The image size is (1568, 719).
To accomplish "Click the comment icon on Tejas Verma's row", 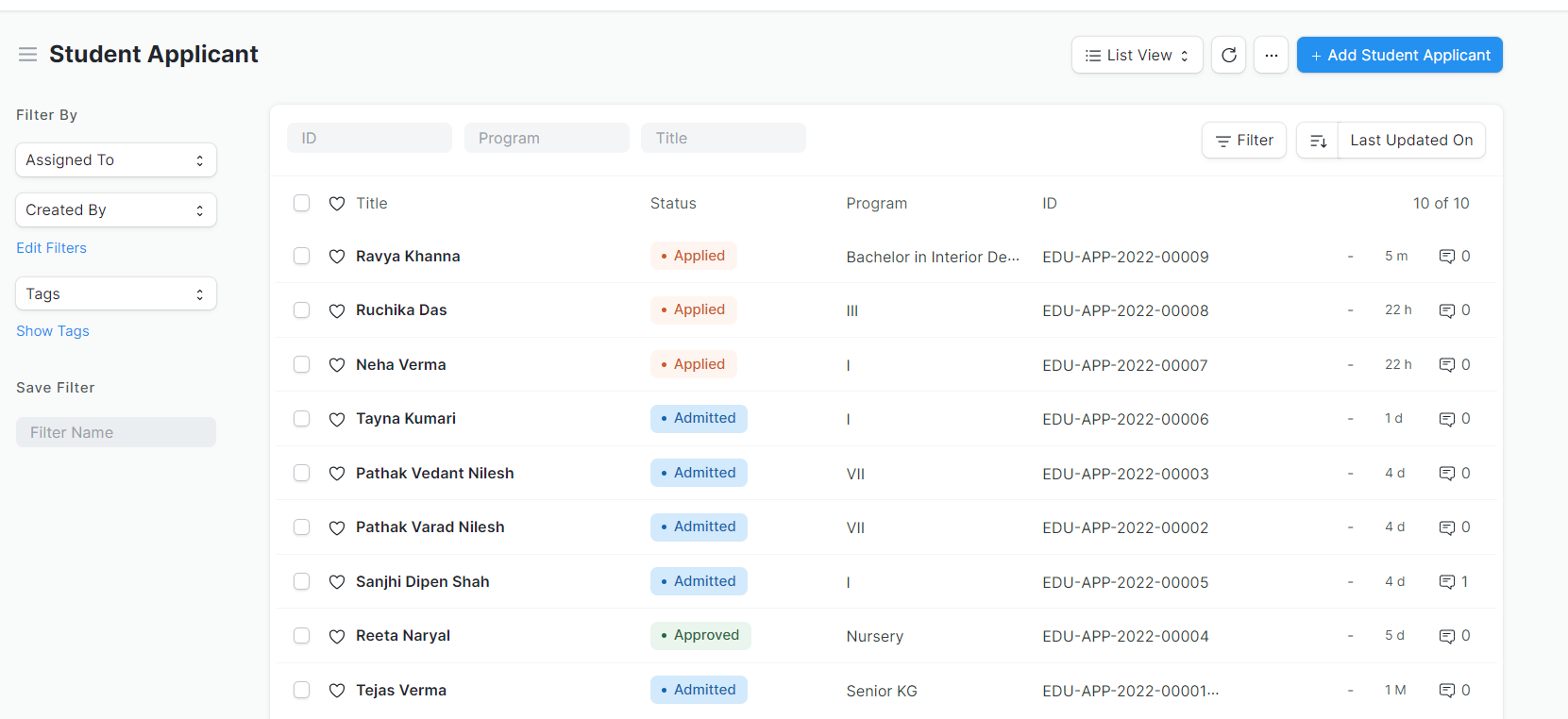I will pos(1446,691).
